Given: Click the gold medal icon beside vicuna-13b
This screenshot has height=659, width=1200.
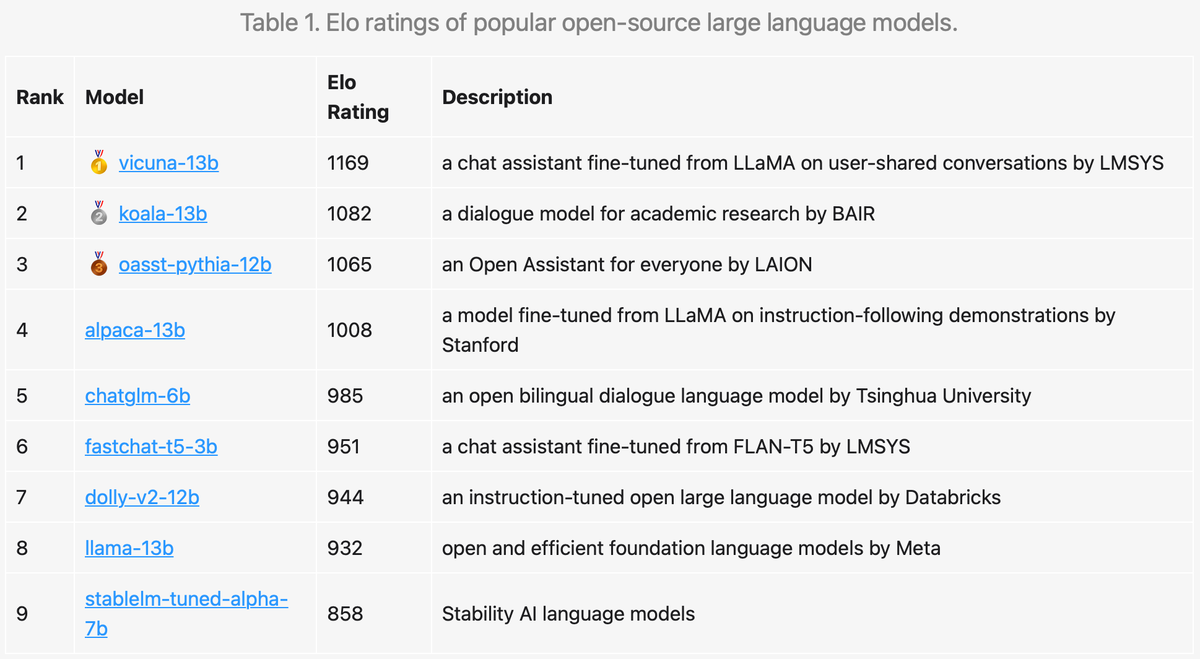Looking at the screenshot, I should point(98,162).
